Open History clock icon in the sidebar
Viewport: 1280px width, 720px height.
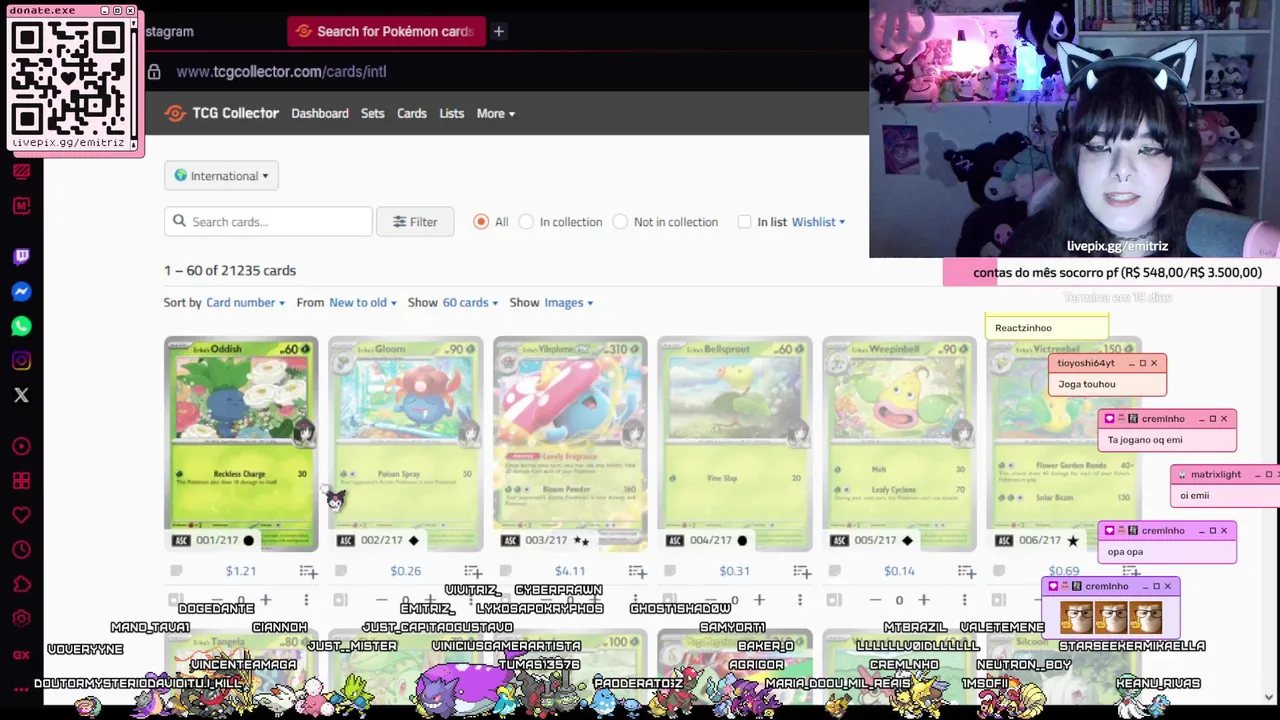pyautogui.click(x=21, y=550)
